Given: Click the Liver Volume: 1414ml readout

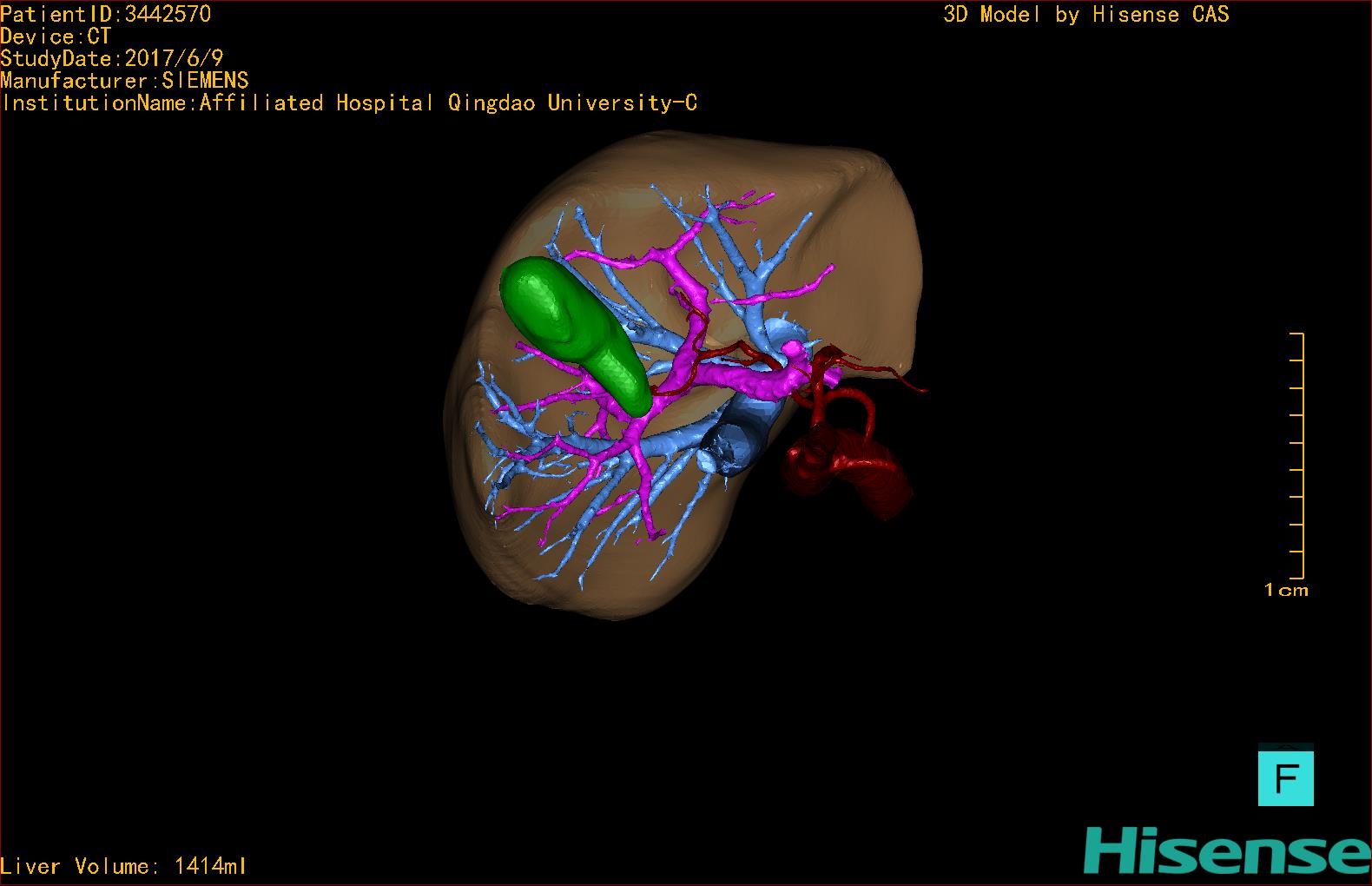Looking at the screenshot, I should pyautogui.click(x=124, y=866).
